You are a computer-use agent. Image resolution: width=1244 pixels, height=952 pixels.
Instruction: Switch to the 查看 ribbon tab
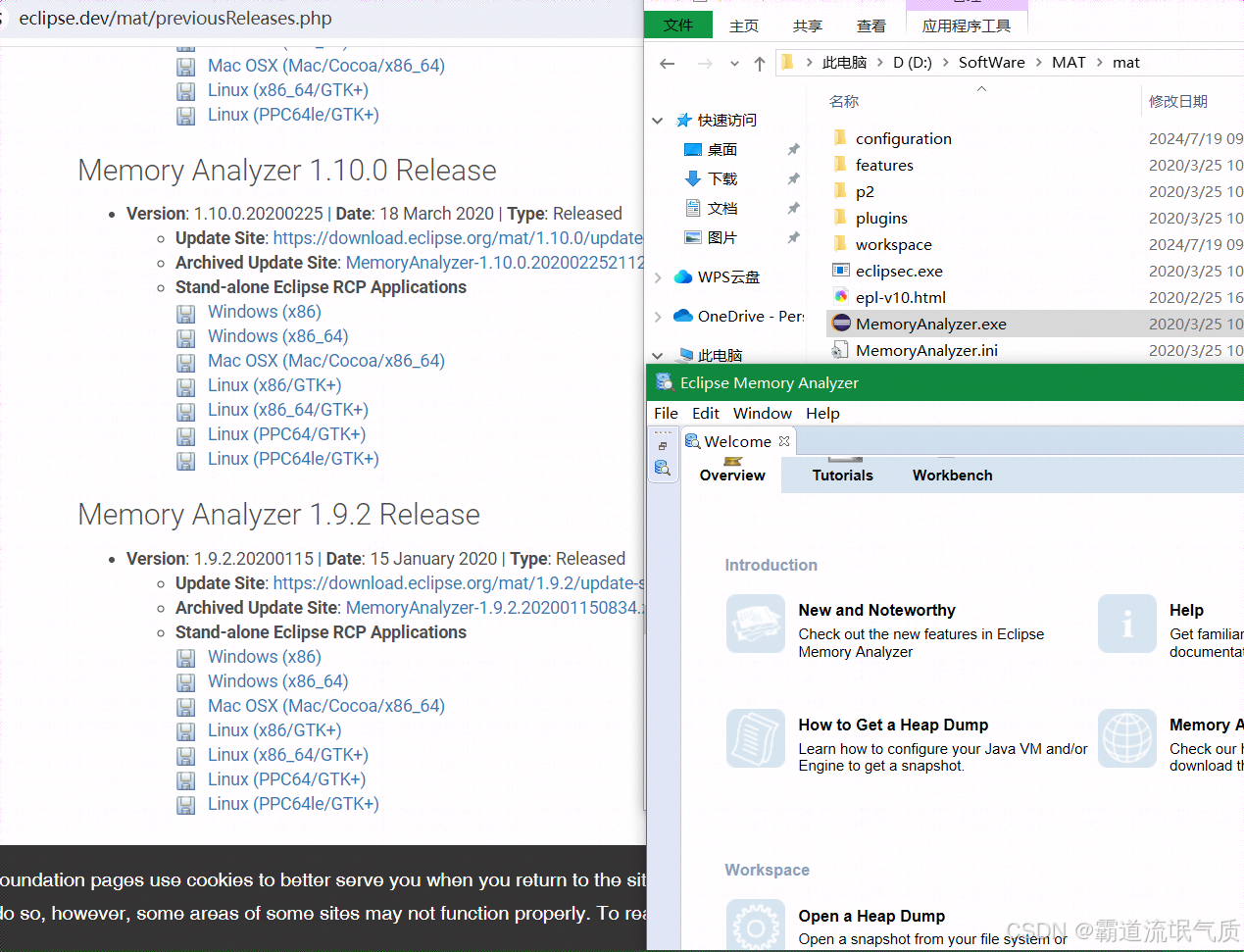click(x=871, y=25)
